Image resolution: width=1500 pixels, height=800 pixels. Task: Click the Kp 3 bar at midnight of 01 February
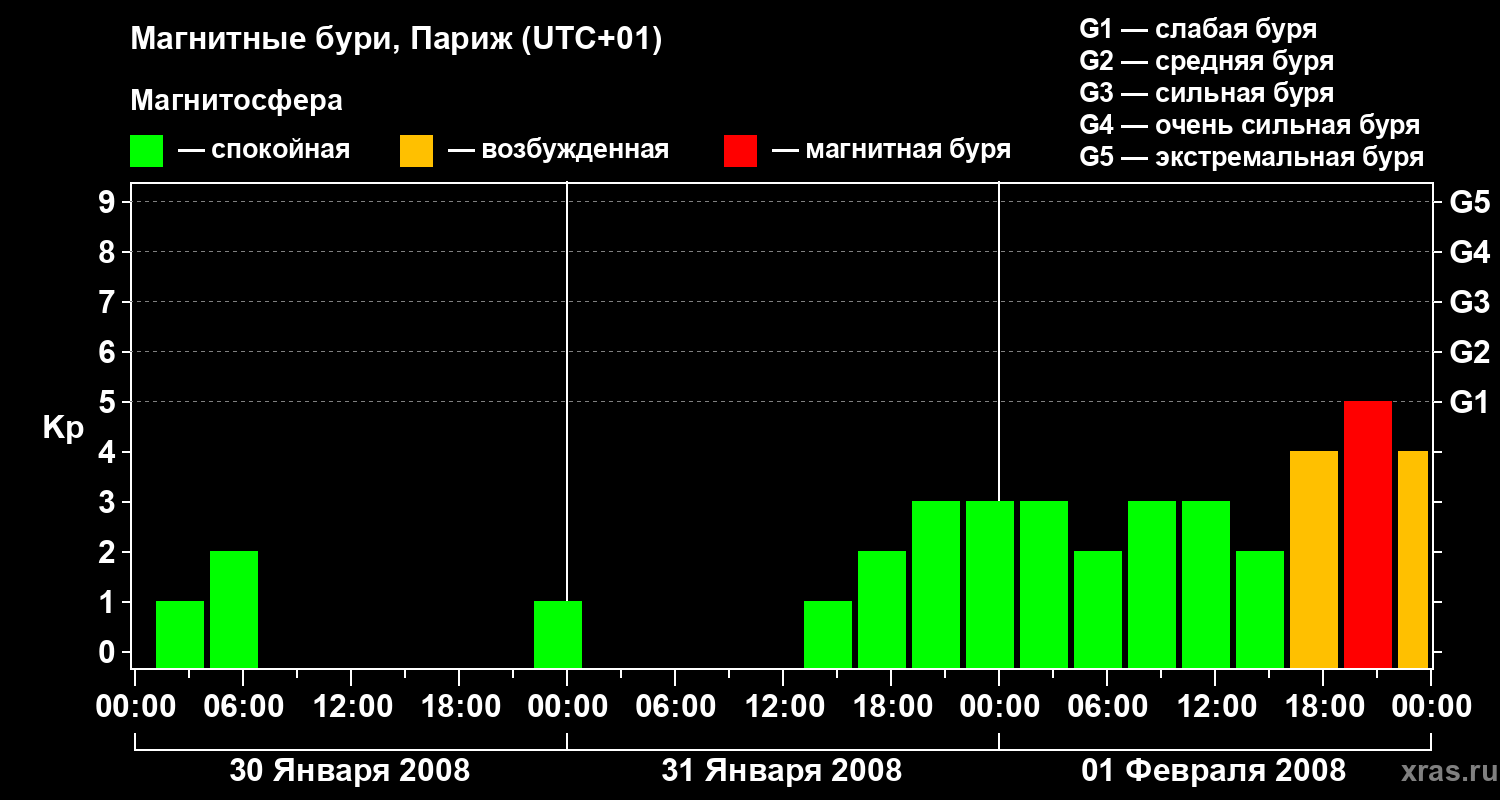coord(990,584)
